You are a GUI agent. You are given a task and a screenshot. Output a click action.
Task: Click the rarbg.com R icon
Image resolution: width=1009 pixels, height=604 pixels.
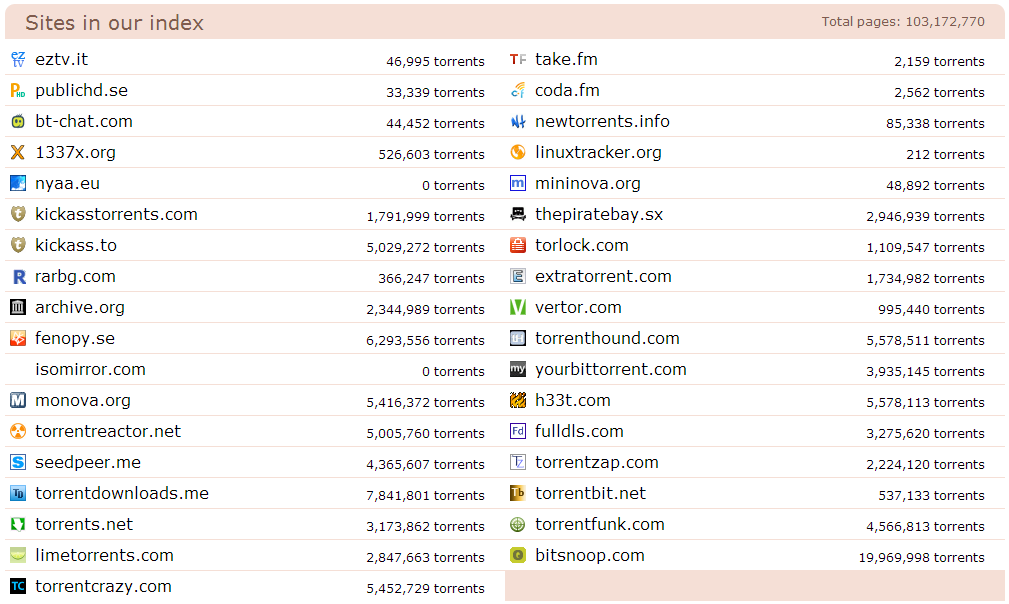pyautogui.click(x=18, y=277)
